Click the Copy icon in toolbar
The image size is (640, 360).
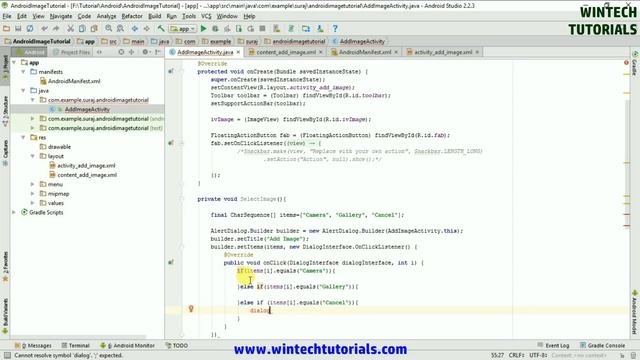click(x=82, y=29)
